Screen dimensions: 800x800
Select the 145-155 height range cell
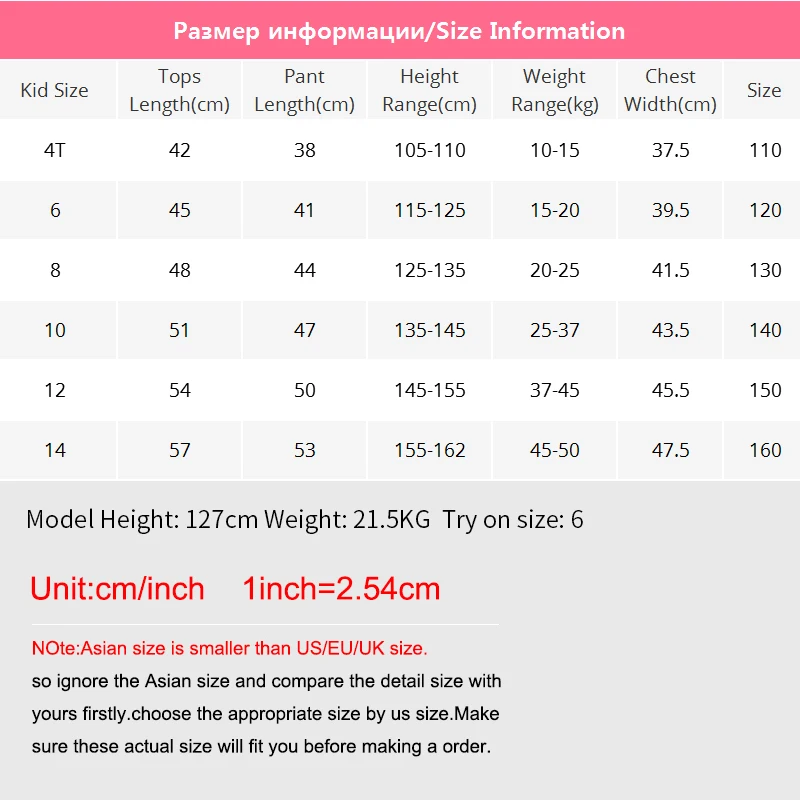coord(430,390)
